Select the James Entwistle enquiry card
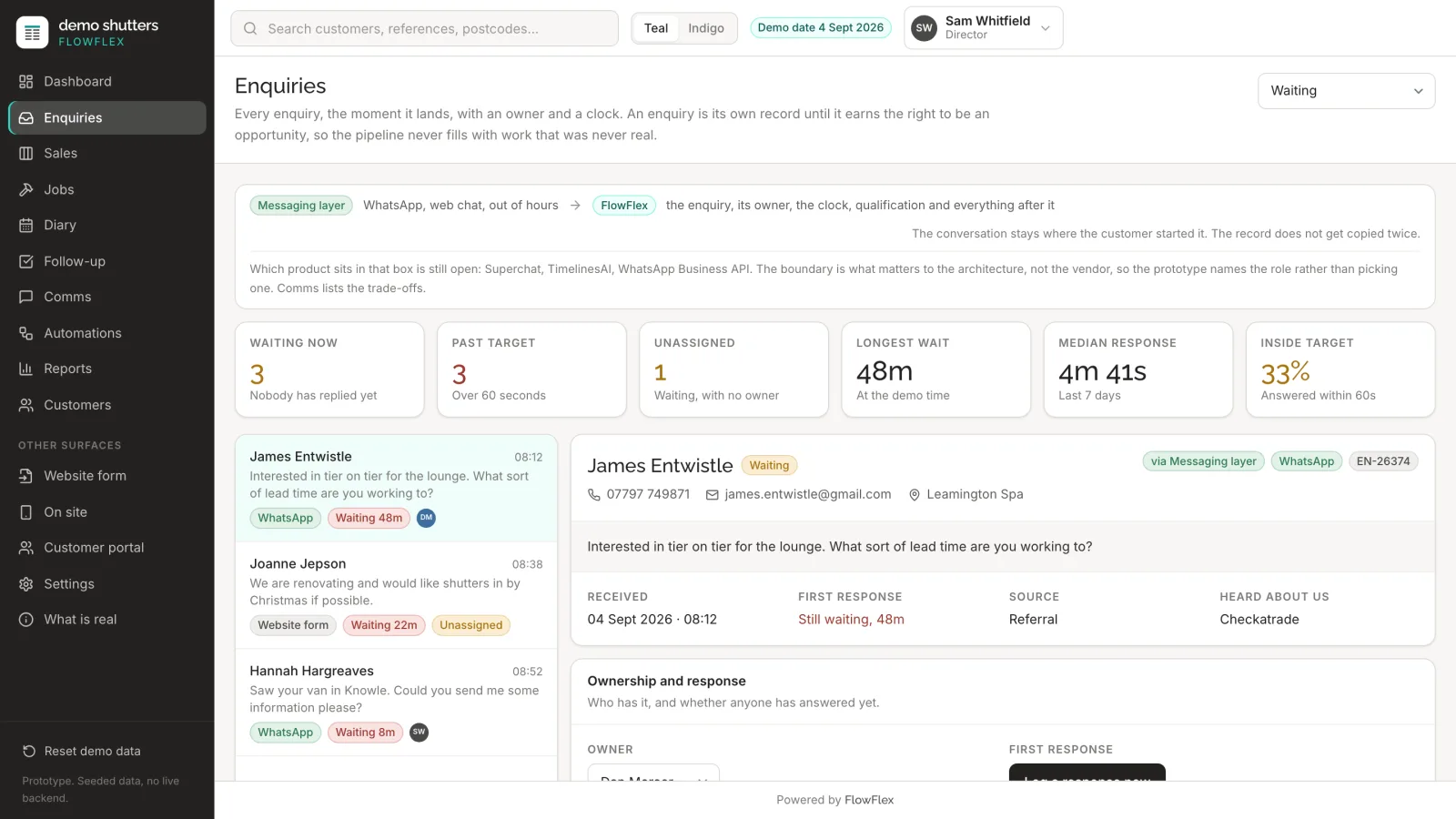This screenshot has height=819, width=1456. [396, 489]
